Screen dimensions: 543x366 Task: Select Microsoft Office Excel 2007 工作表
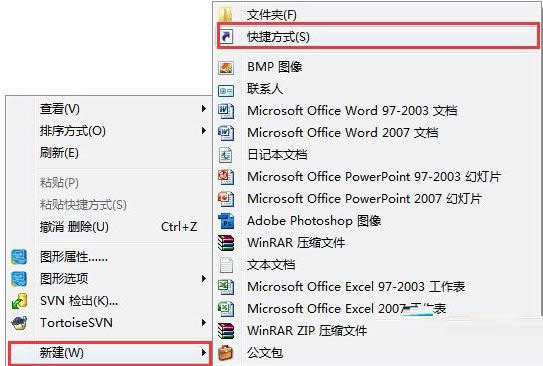(x=346, y=309)
